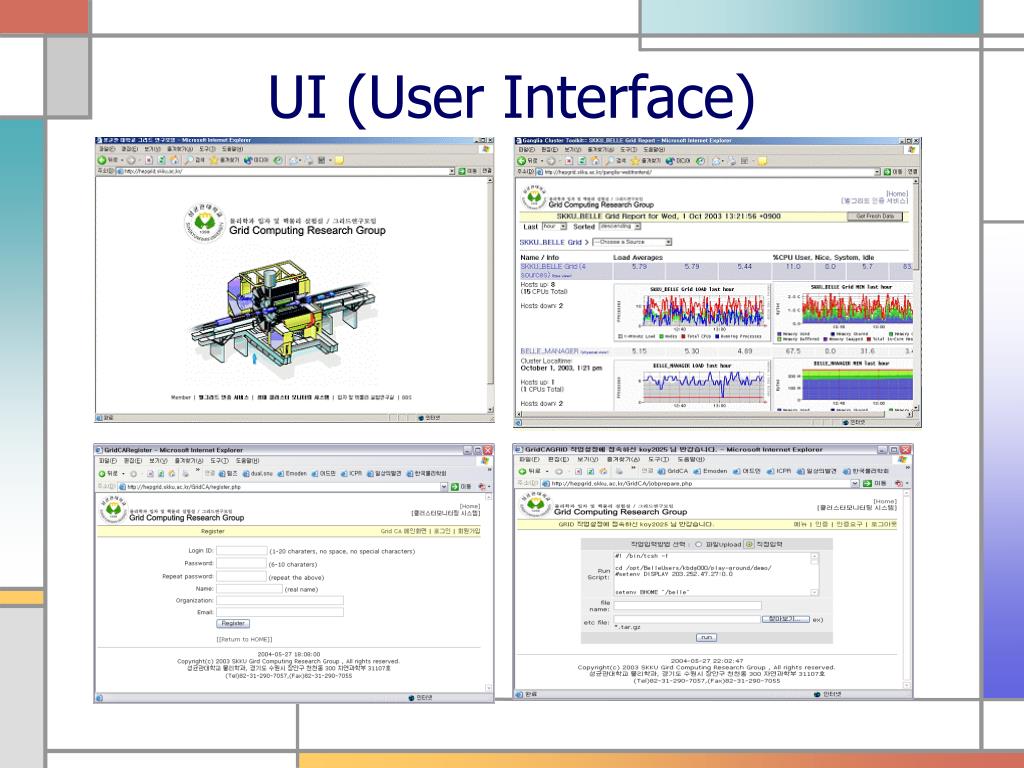Open the Last hour dropdown
The width and height of the screenshot is (1024, 768).
click(554, 227)
